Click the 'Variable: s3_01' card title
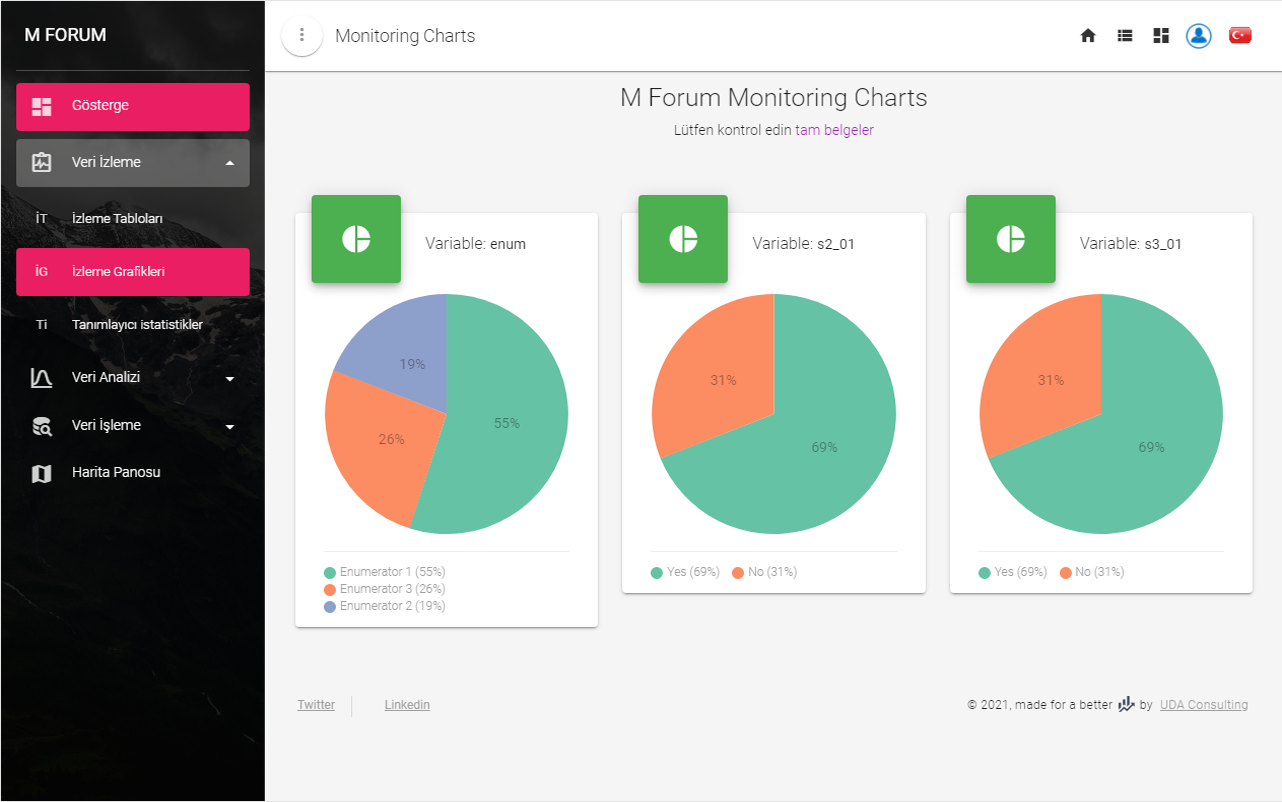This screenshot has width=1282, height=802. pyautogui.click(x=1131, y=244)
